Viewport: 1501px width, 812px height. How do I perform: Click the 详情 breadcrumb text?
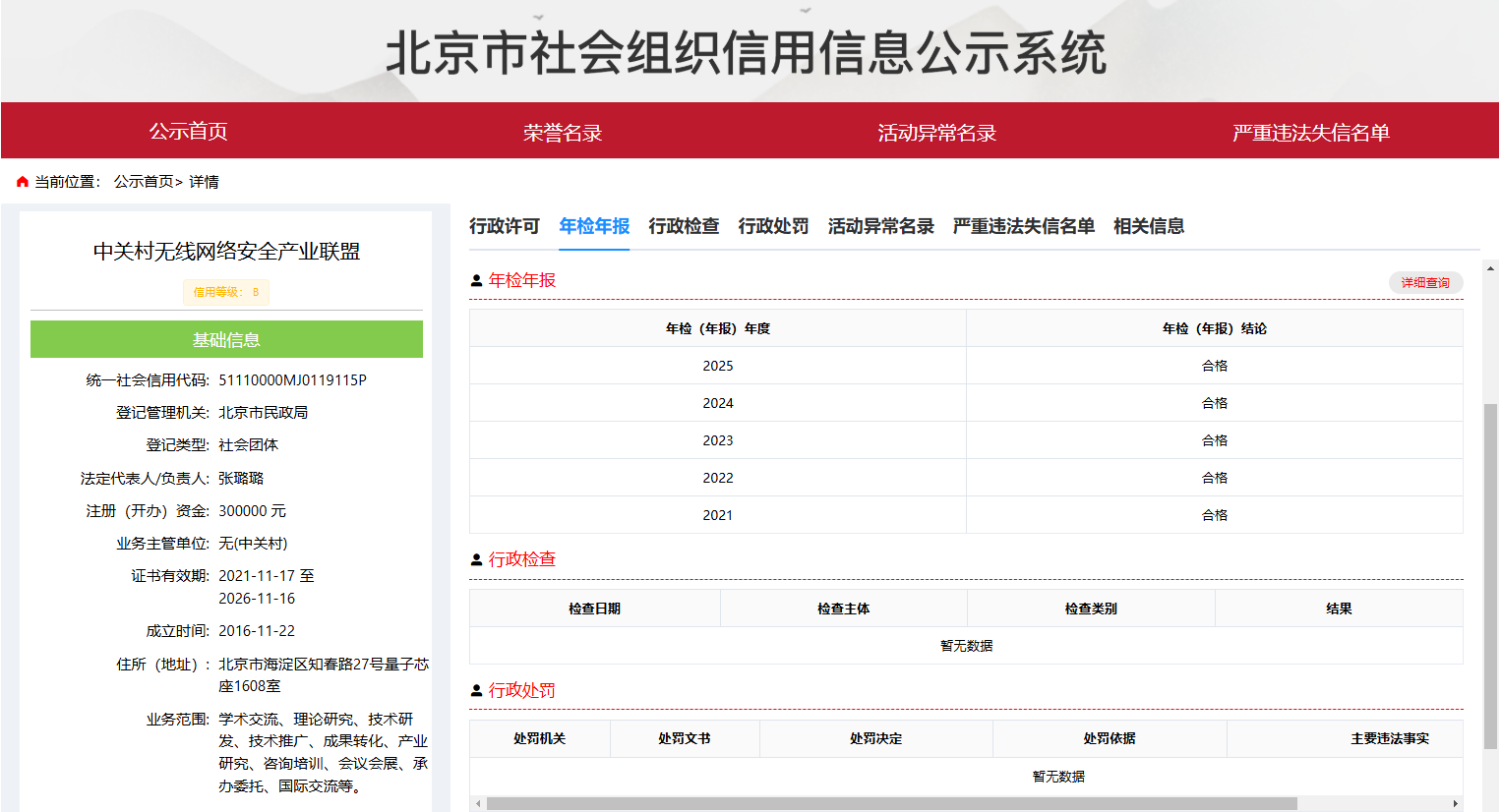click(205, 182)
